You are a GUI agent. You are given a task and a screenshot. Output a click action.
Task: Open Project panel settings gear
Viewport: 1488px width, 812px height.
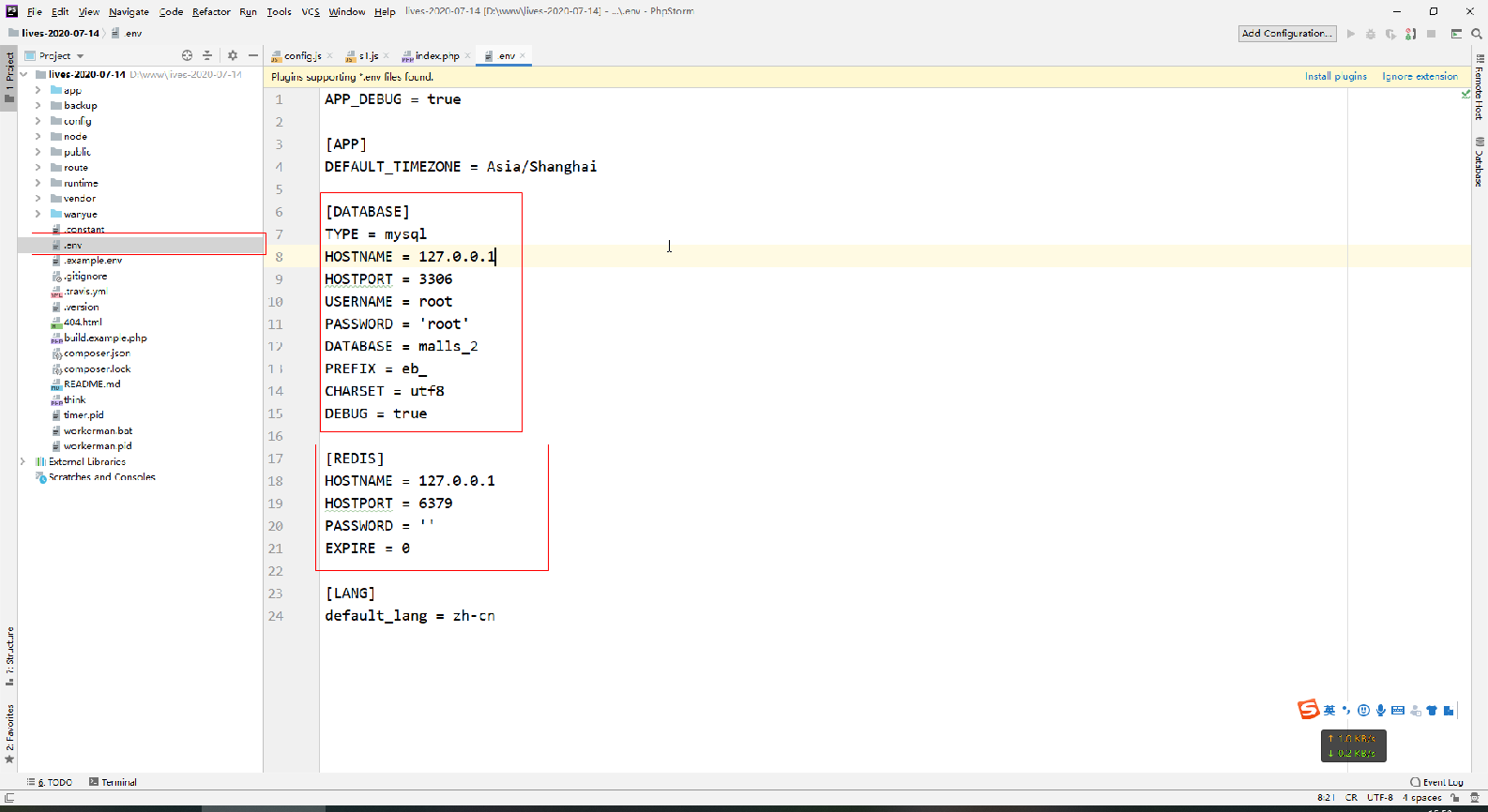click(233, 55)
